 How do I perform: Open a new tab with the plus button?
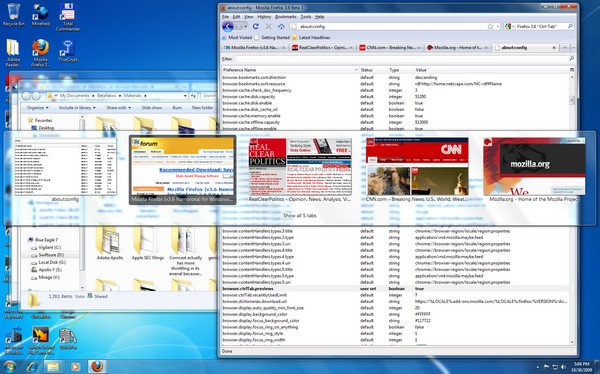click(564, 48)
